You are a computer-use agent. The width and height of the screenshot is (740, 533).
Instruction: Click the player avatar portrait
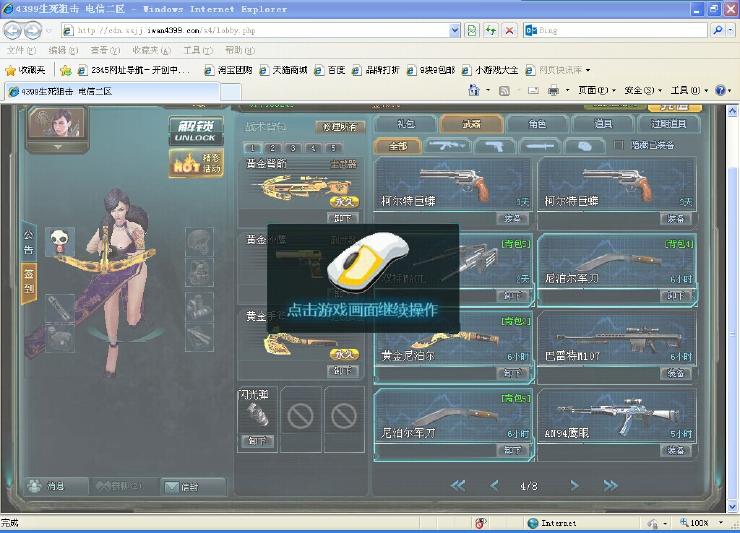click(x=57, y=123)
